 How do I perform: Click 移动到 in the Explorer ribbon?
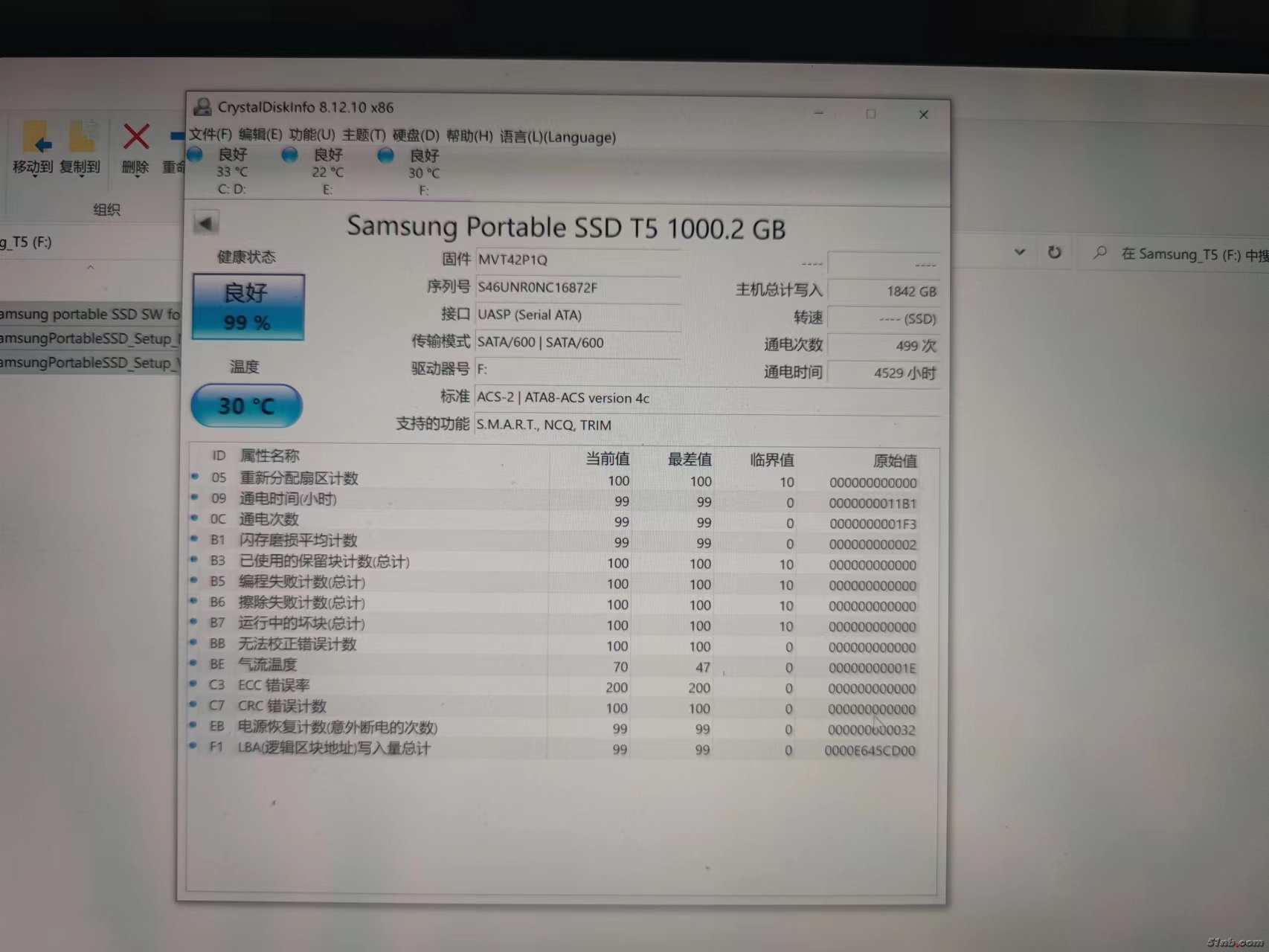pos(33,149)
